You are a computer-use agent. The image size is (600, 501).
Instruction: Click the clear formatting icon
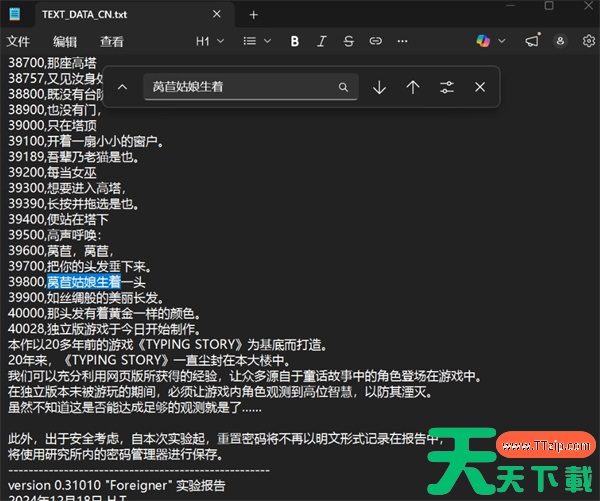coord(403,41)
